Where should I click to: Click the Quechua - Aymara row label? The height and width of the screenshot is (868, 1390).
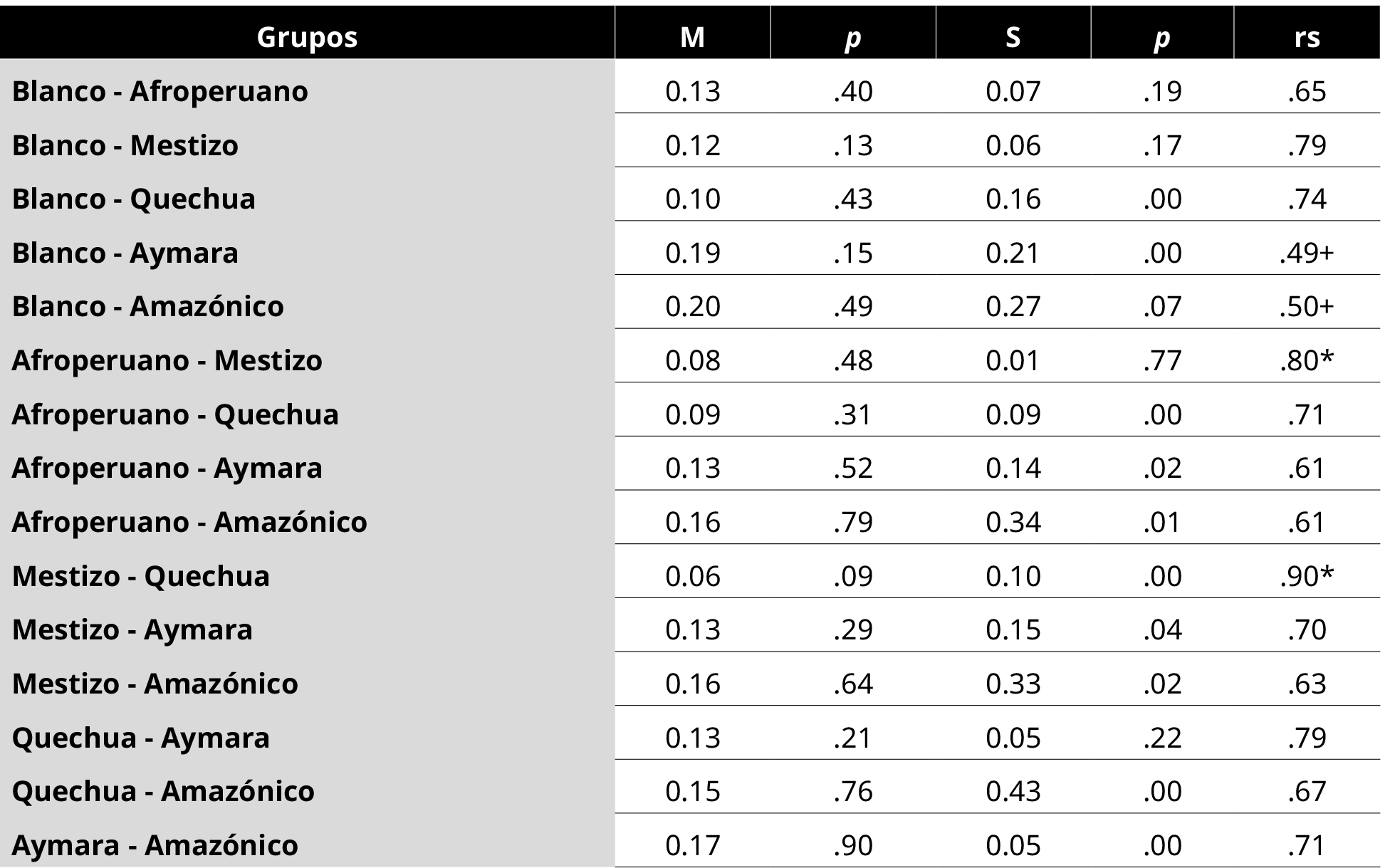(x=141, y=738)
